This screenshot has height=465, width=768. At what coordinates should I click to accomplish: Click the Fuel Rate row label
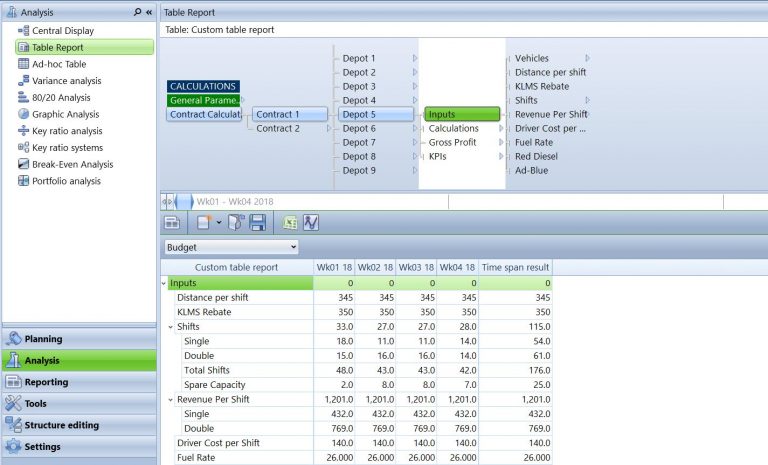pos(196,458)
